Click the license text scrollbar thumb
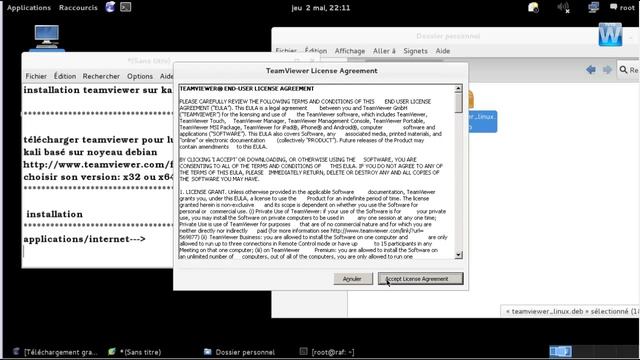 (x=458, y=103)
